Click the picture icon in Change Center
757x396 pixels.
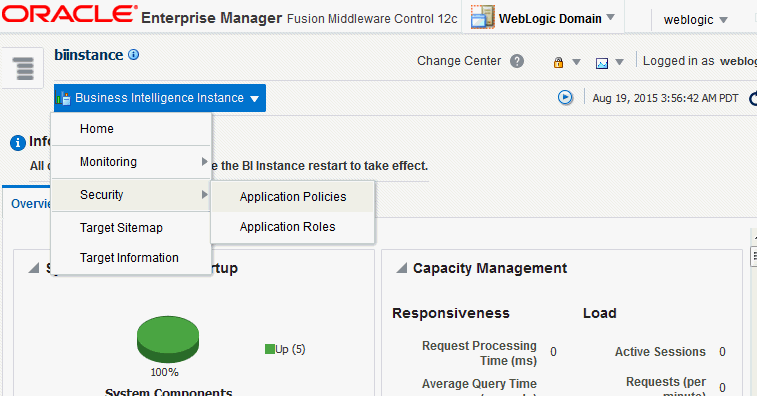[602, 63]
